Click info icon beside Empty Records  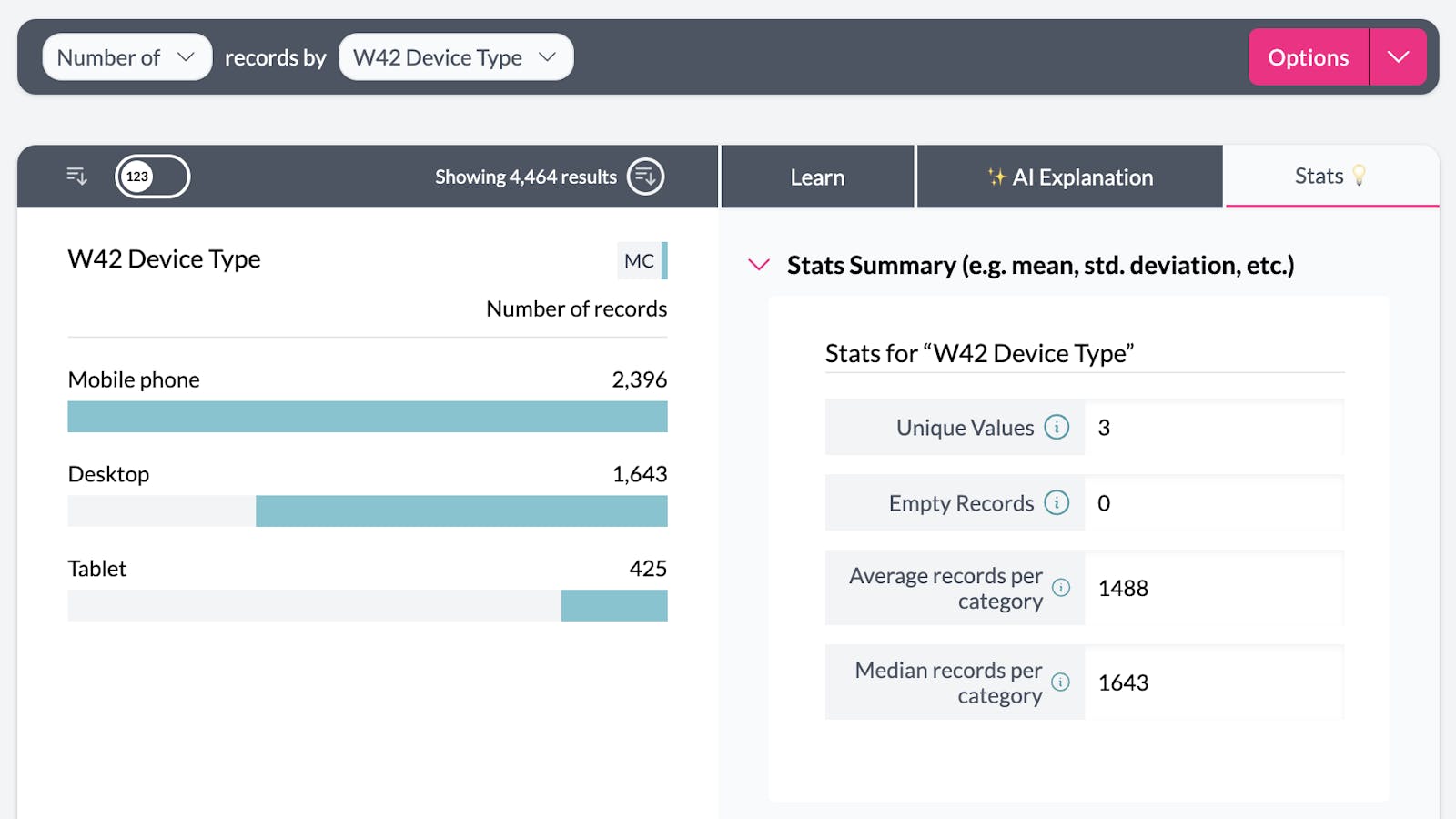pyautogui.click(x=1057, y=502)
